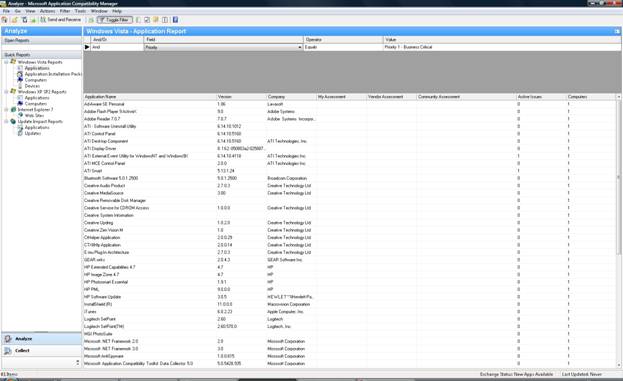The width and height of the screenshot is (623, 381).
Task: Click the blue help icon in the toolbar
Action: click(175, 19)
